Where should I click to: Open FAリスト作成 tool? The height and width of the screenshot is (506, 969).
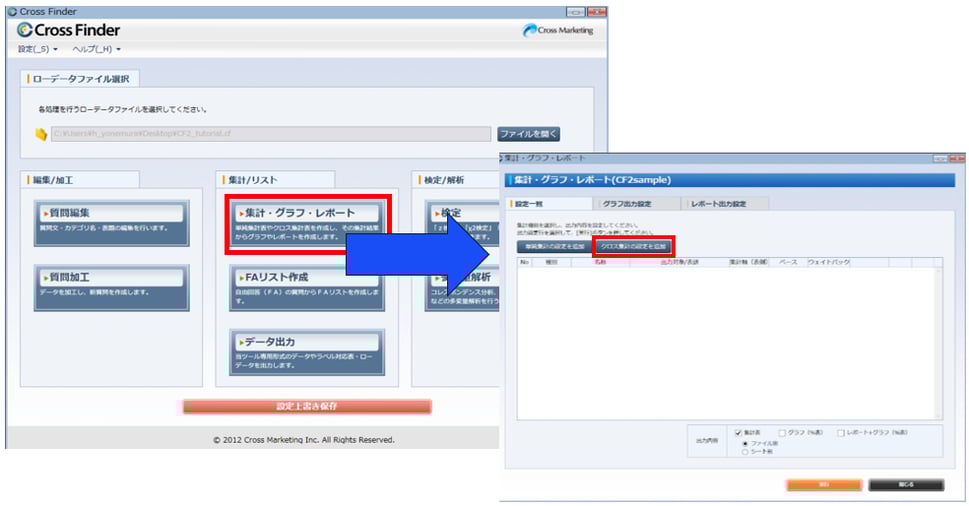[307, 286]
